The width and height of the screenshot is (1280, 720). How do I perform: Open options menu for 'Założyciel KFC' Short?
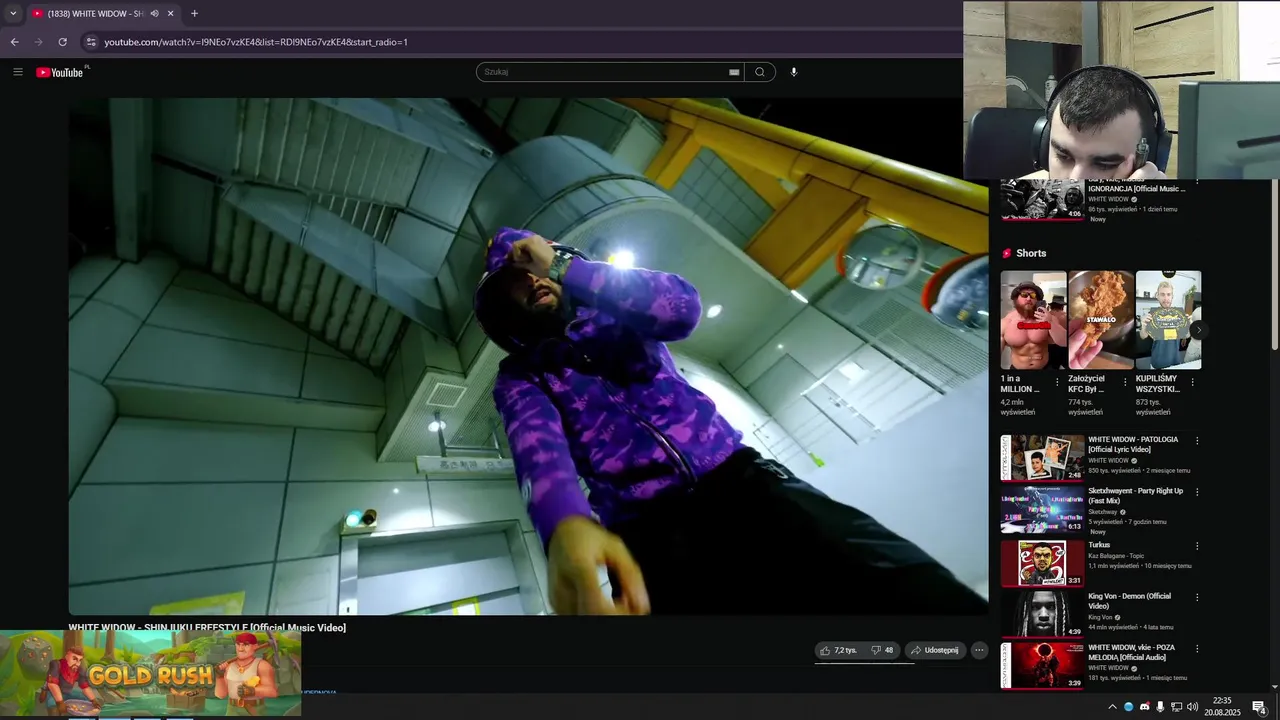1124,382
